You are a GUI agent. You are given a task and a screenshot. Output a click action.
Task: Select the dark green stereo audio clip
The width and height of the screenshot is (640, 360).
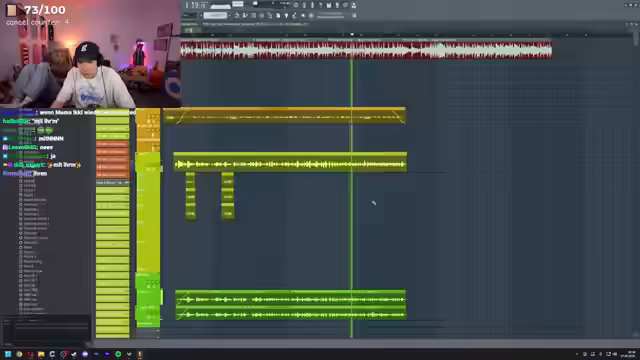pyautogui.click(x=291, y=305)
